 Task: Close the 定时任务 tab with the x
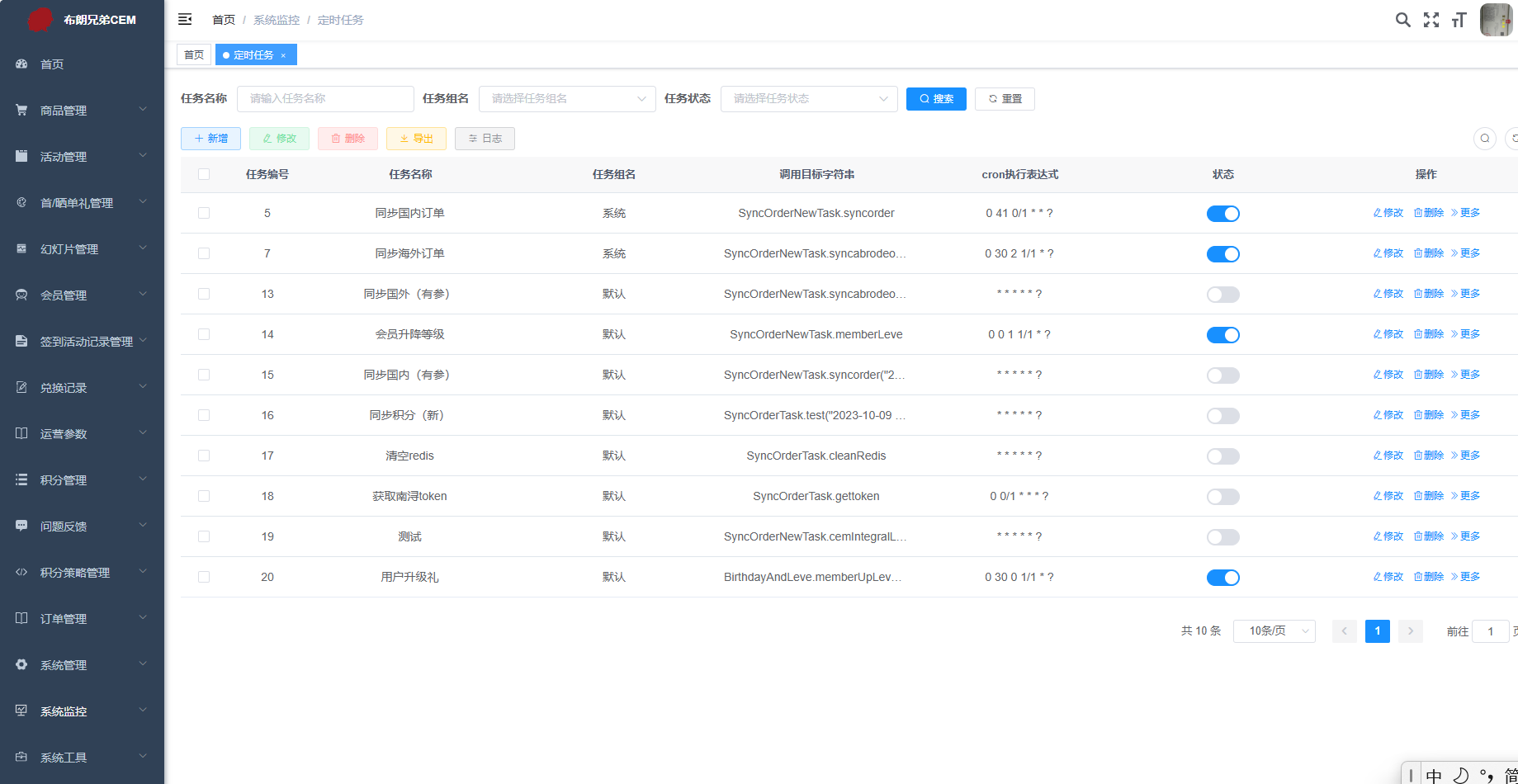pyautogui.click(x=283, y=55)
